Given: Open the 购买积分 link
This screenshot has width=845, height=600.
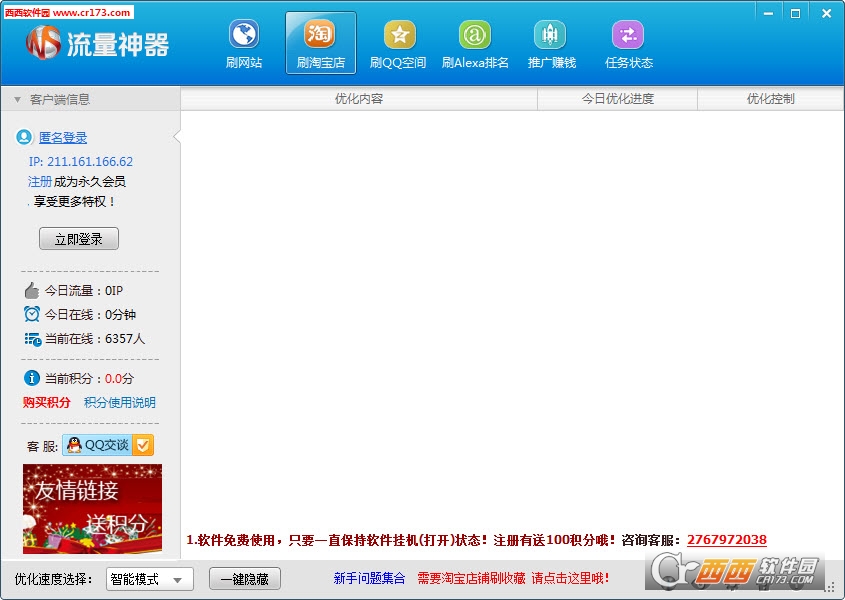Looking at the screenshot, I should [47, 403].
